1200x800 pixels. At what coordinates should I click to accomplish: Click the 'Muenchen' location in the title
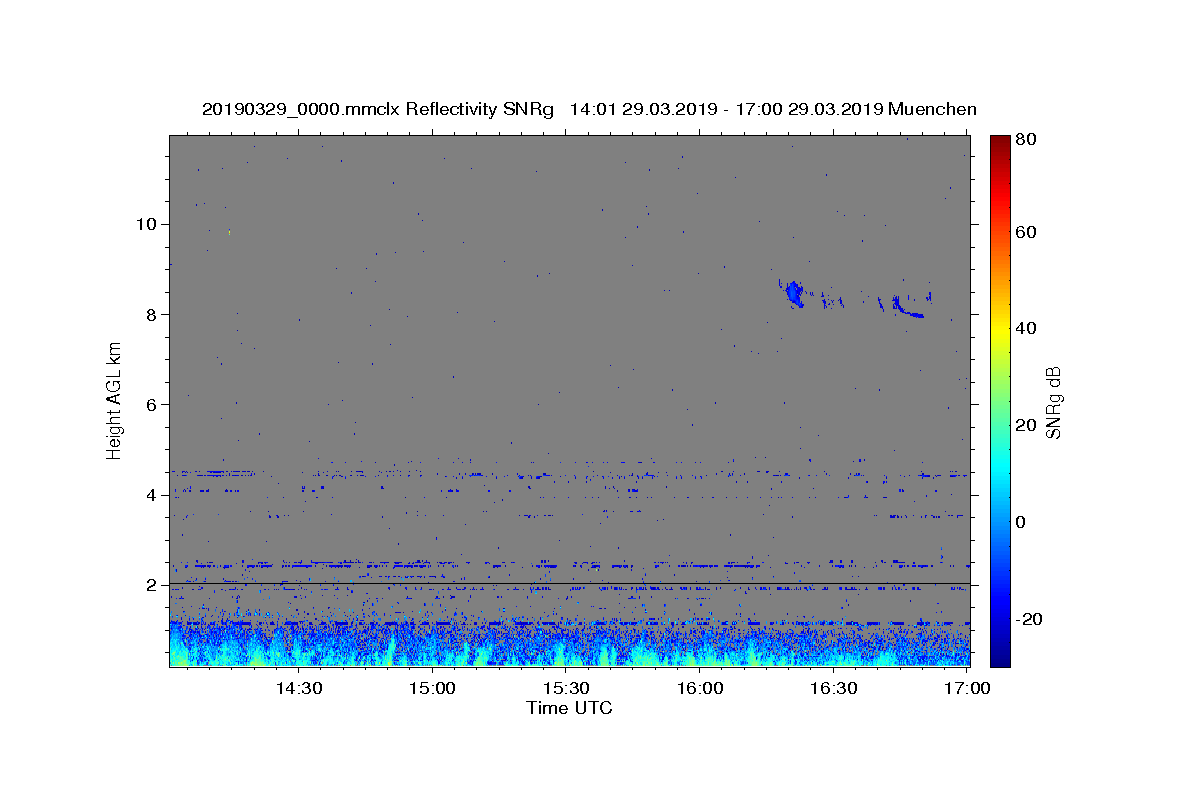[x=932, y=109]
